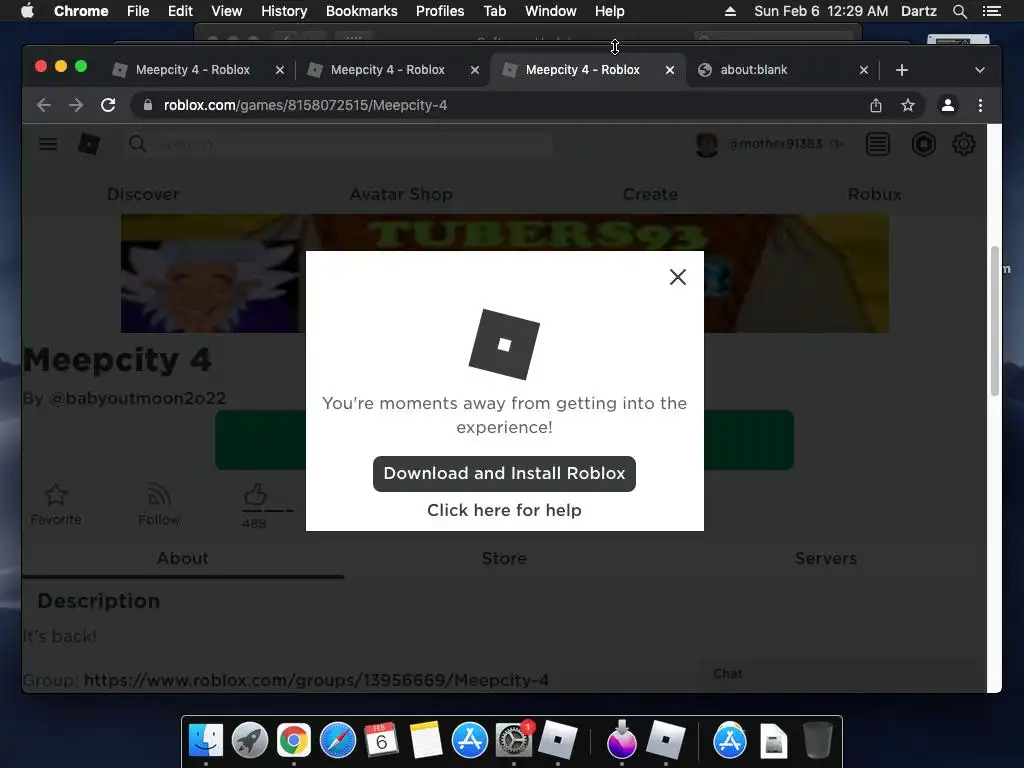
Task: Go to the Avatar Shop page
Action: coord(401,194)
